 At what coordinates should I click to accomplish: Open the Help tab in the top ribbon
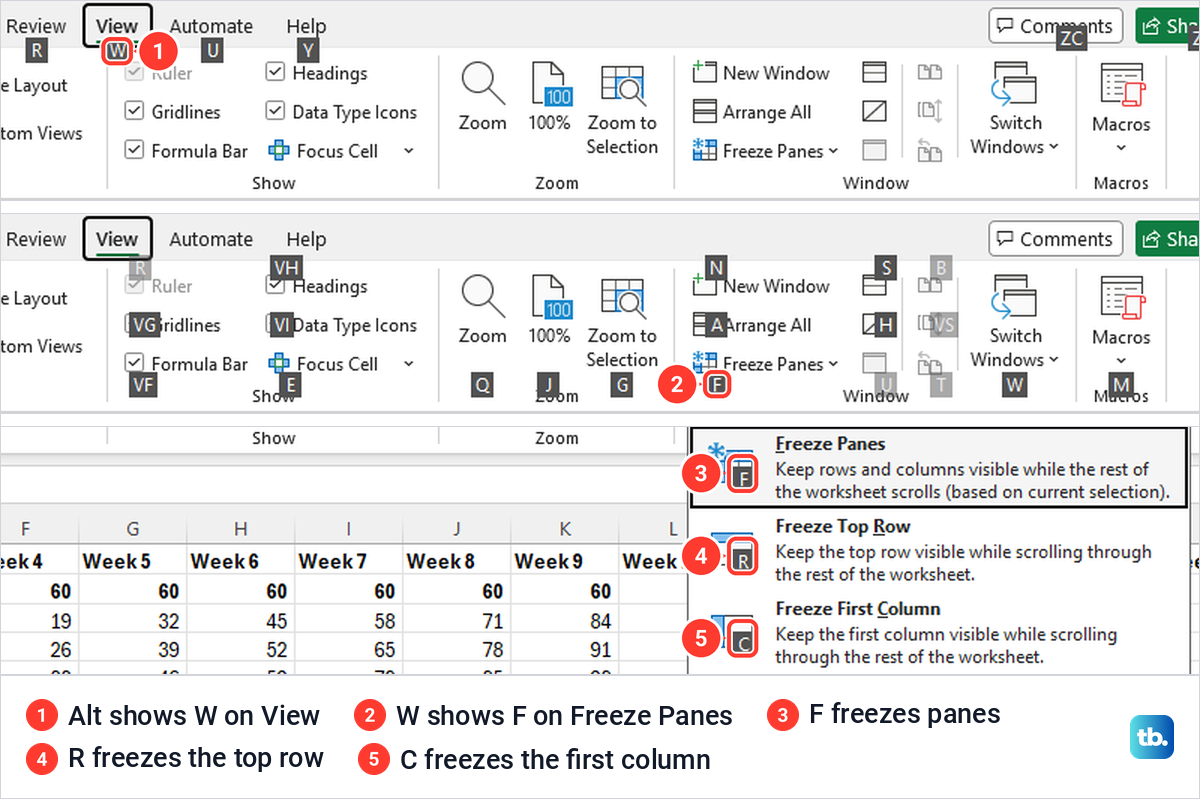306,27
